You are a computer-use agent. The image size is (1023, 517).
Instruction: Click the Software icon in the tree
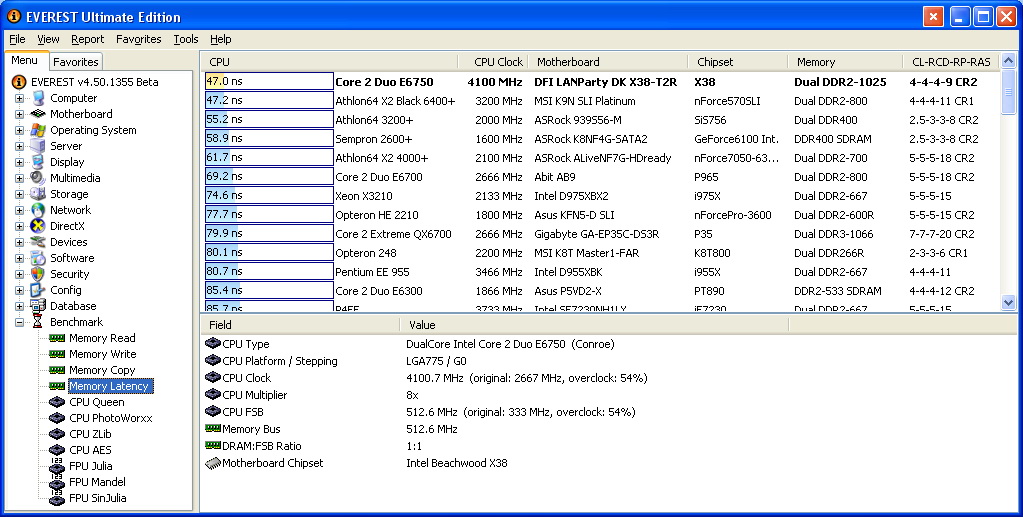click(x=38, y=258)
